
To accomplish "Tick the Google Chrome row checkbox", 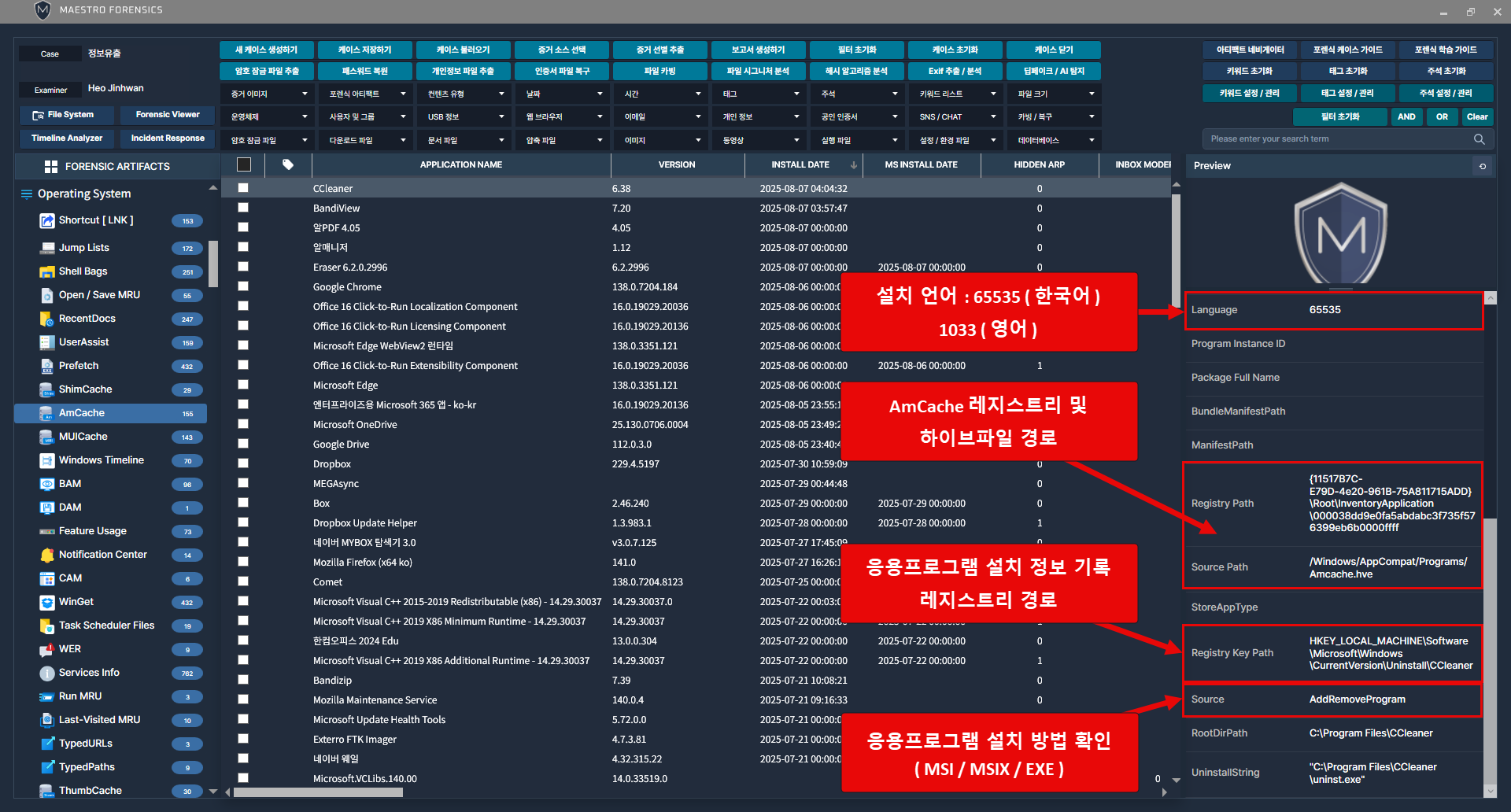I will (243, 286).
